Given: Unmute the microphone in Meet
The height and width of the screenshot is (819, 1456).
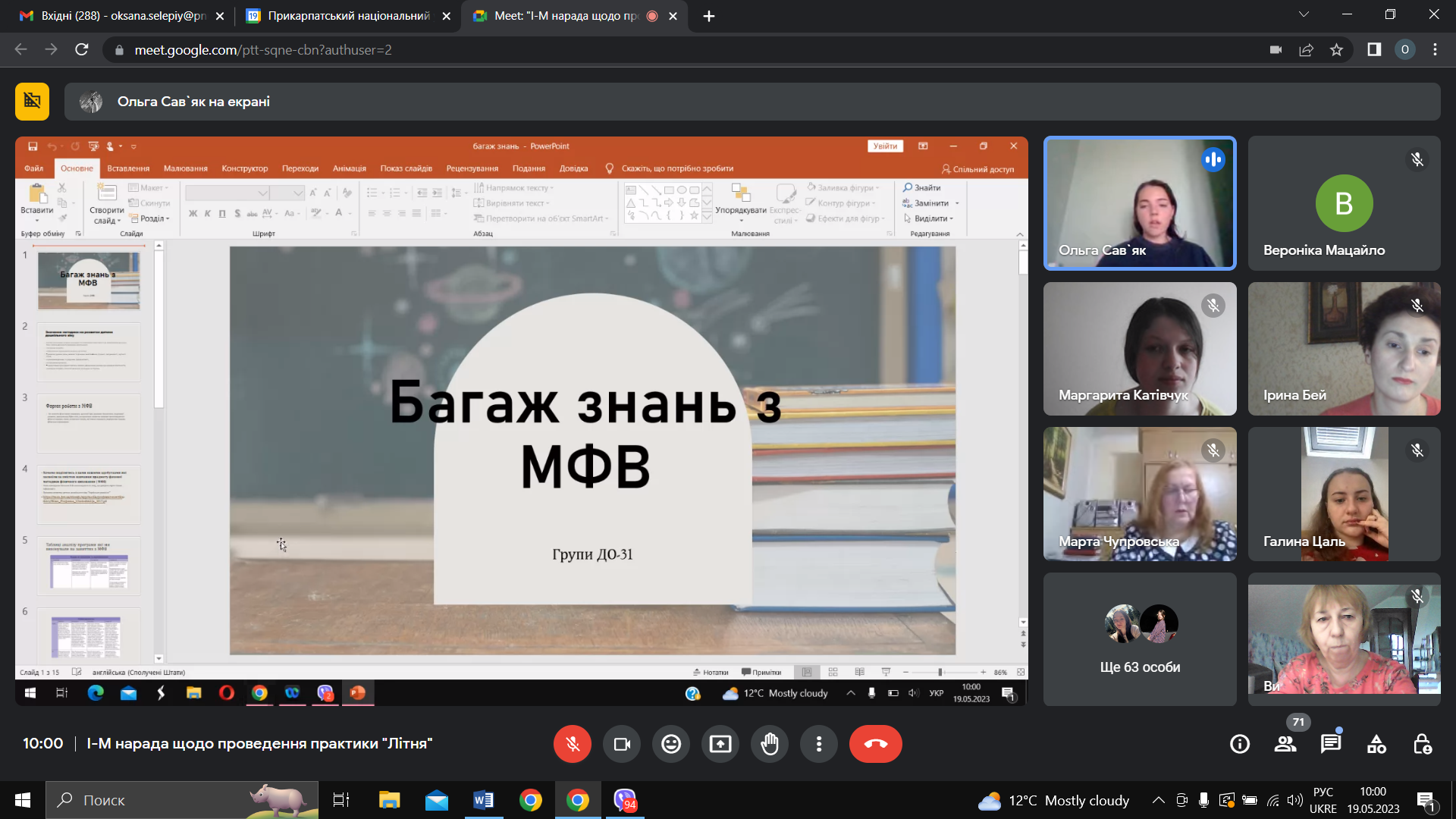Looking at the screenshot, I should pos(573,744).
